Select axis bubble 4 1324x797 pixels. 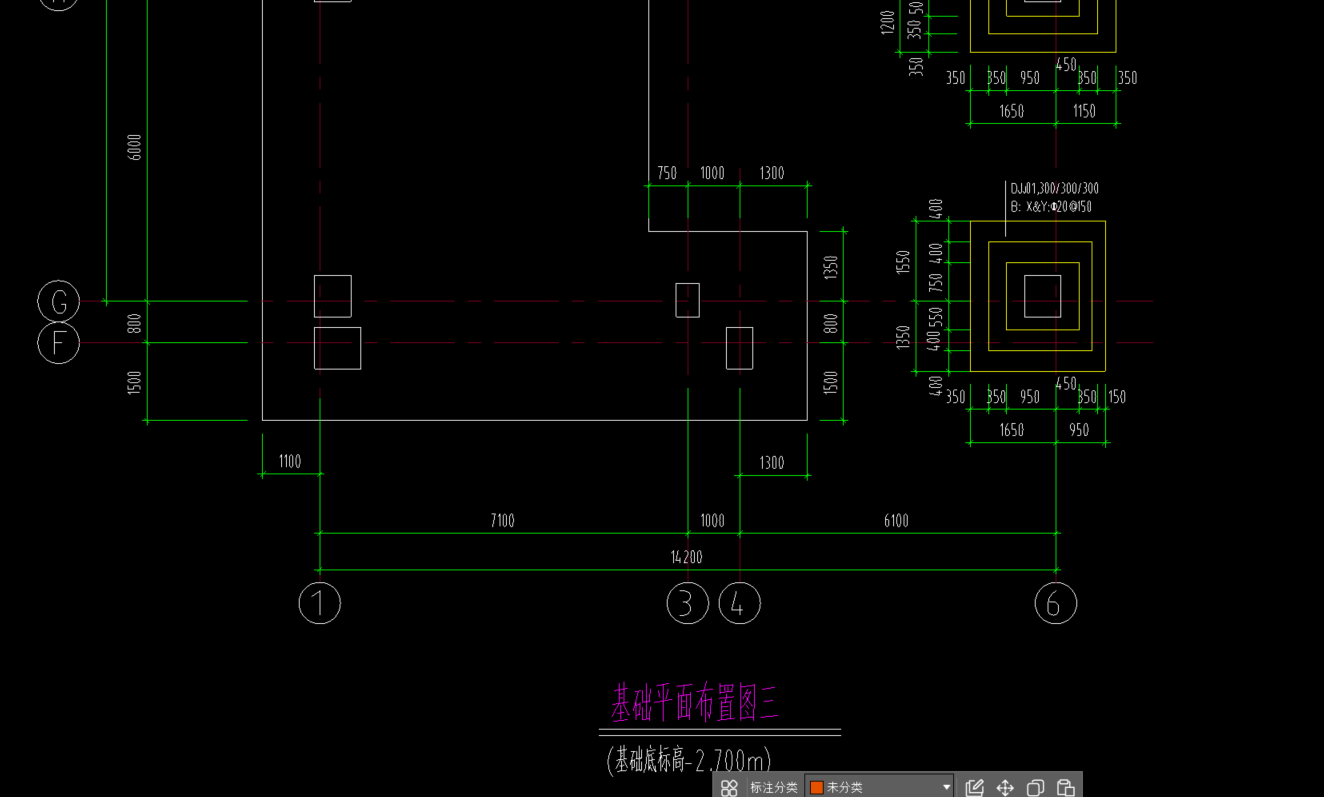point(739,603)
